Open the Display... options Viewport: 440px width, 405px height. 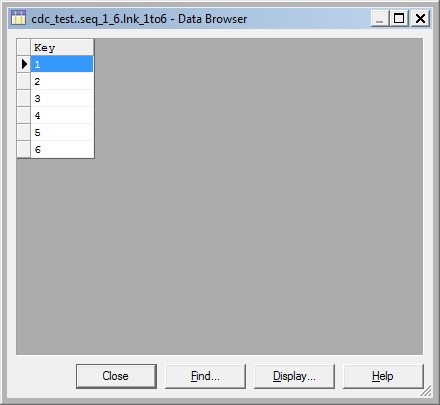(294, 376)
